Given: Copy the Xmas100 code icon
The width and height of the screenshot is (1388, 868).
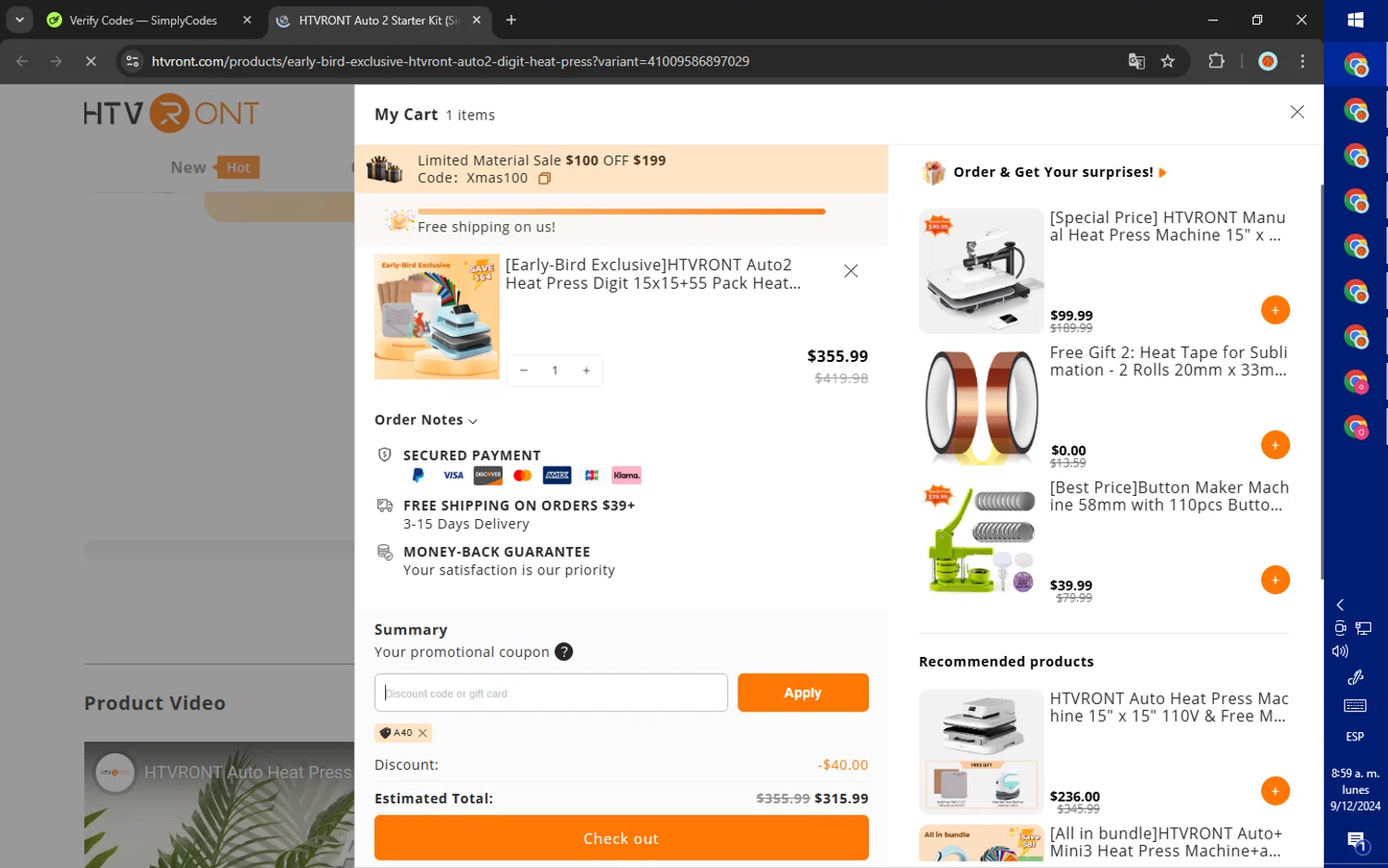Looking at the screenshot, I should 544,179.
